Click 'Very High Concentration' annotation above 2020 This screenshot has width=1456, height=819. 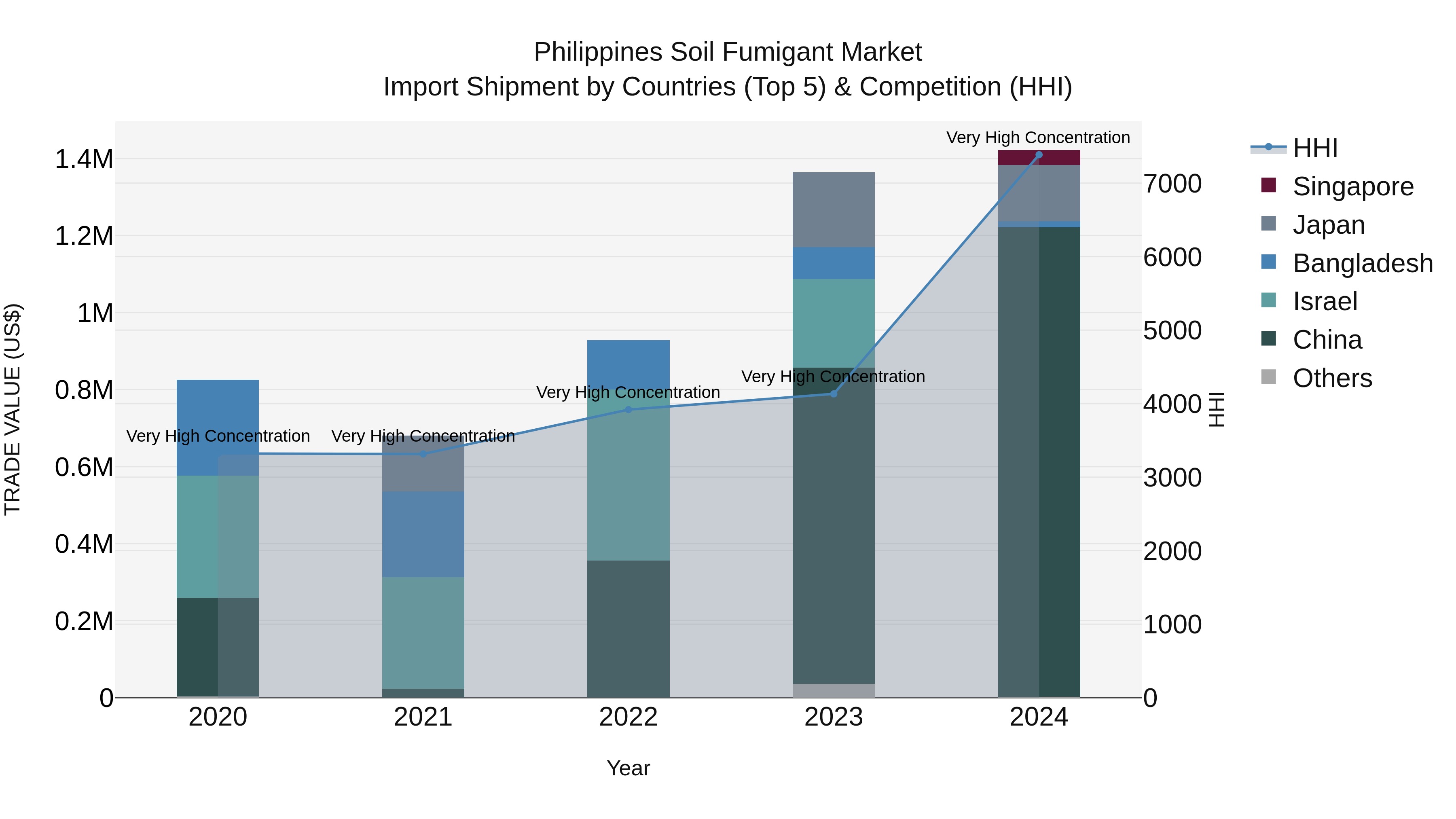218,436
